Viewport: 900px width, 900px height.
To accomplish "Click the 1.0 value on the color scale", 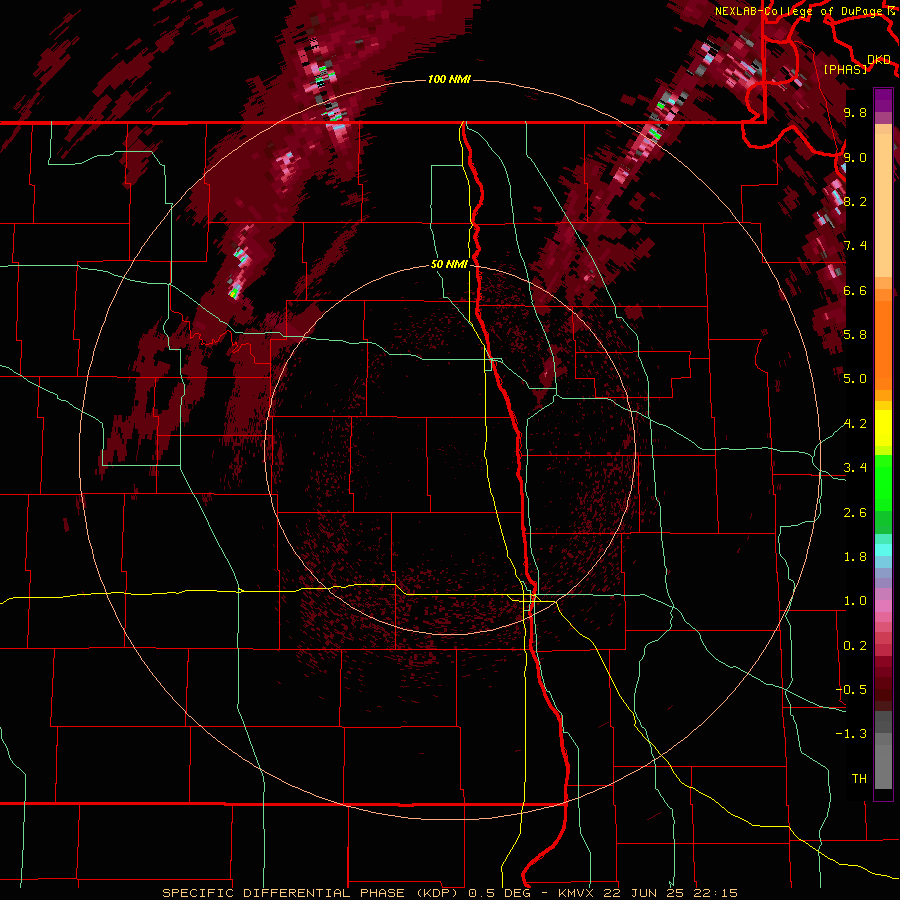I will point(855,601).
